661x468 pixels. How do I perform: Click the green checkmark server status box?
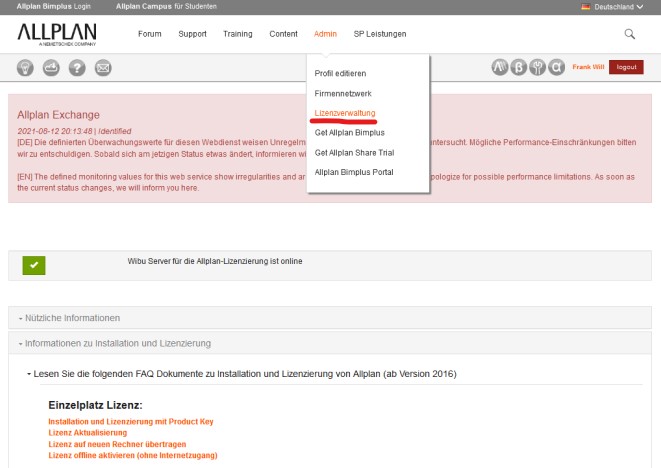34,265
